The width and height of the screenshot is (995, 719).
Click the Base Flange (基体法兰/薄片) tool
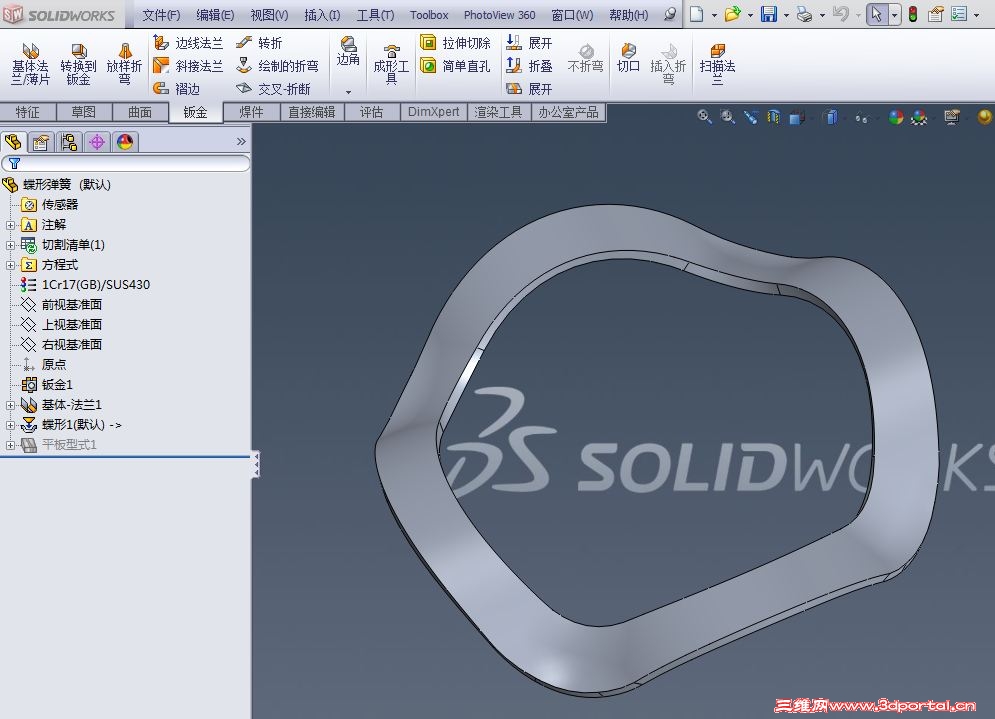[x=30, y=65]
